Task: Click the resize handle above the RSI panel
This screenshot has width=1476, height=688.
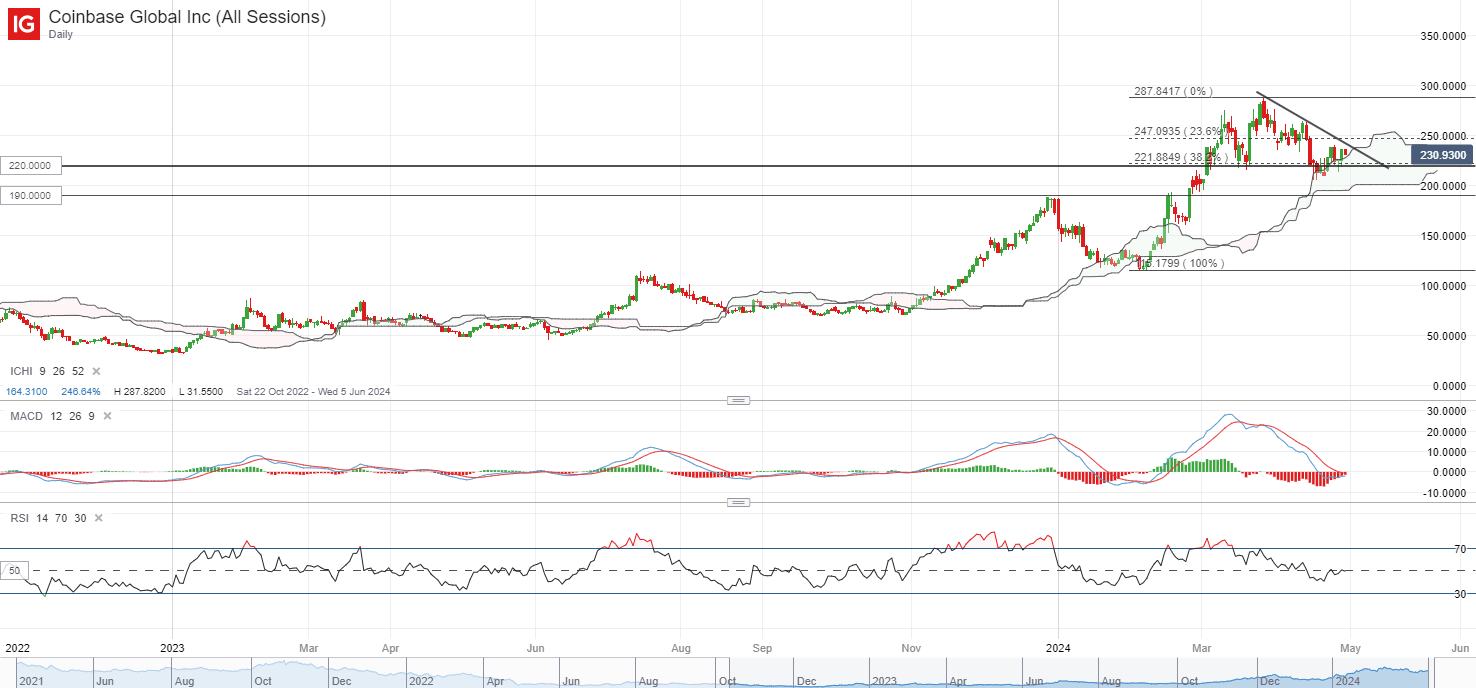Action: (x=738, y=502)
